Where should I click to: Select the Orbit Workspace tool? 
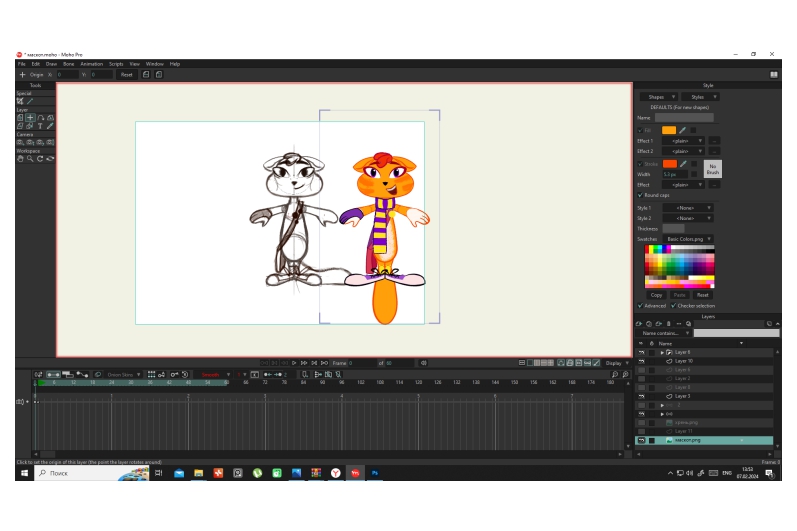50,159
